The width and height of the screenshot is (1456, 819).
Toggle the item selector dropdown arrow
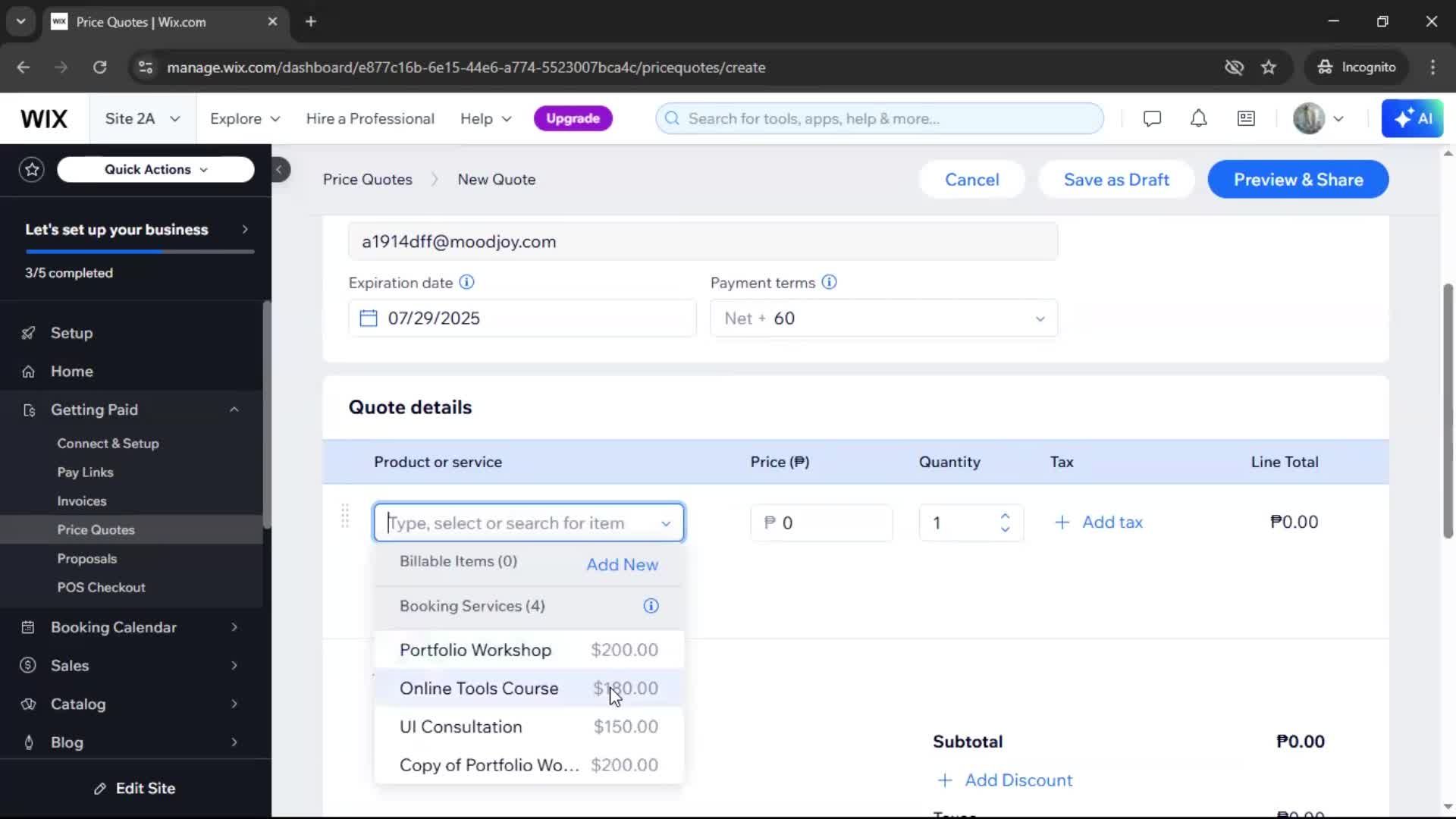pyautogui.click(x=666, y=523)
